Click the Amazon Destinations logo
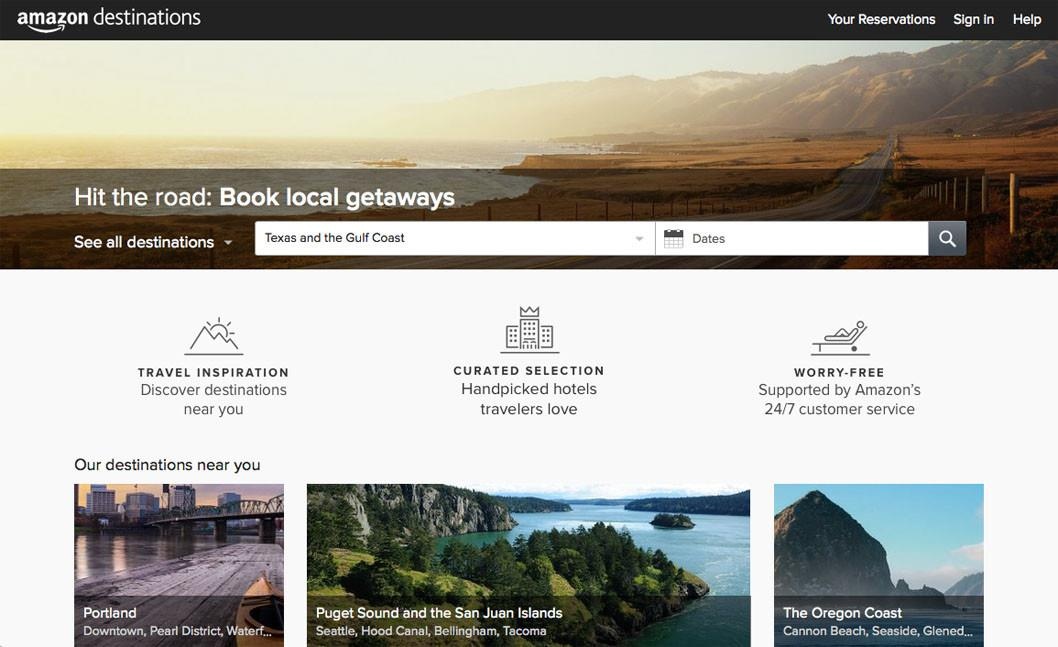Screen dimensions: 1058x647 pos(109,18)
